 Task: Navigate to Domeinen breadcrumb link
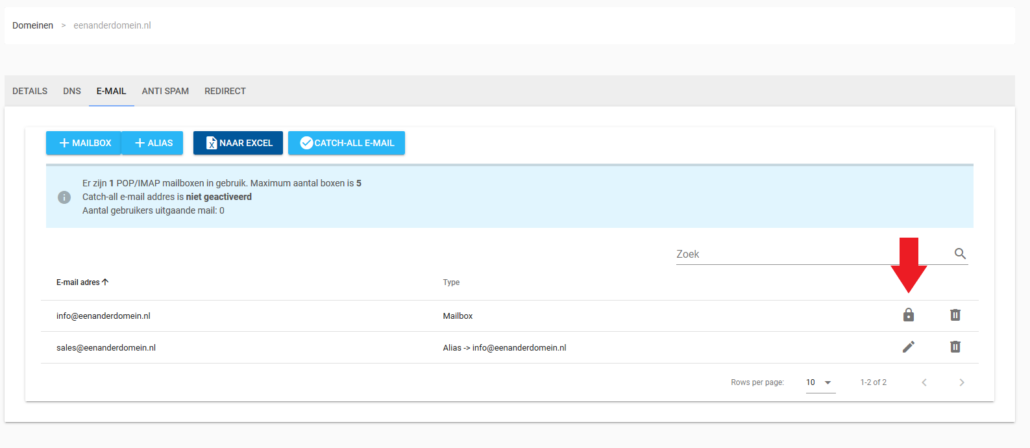coord(33,25)
